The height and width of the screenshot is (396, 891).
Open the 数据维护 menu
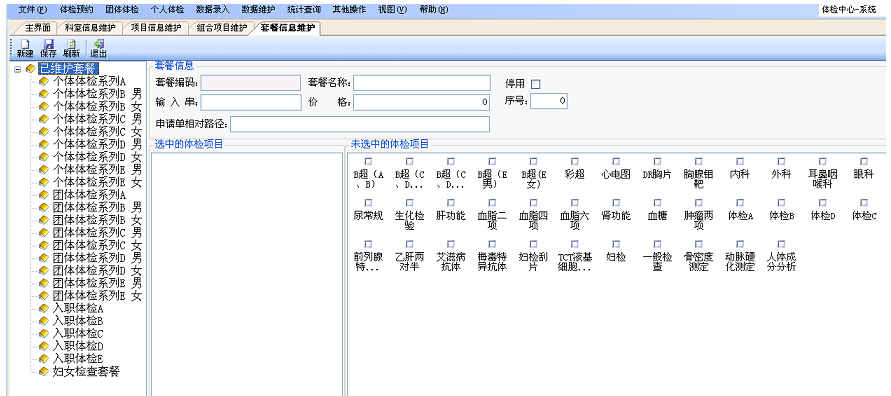coord(258,10)
